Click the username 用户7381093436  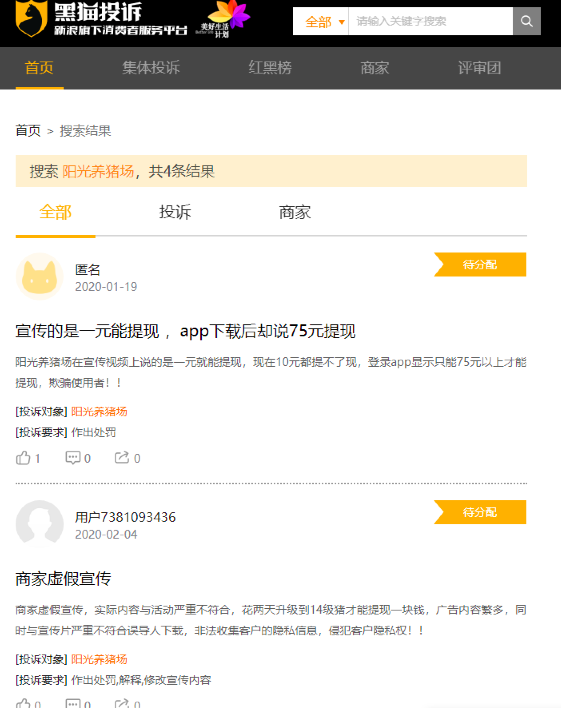[125, 517]
